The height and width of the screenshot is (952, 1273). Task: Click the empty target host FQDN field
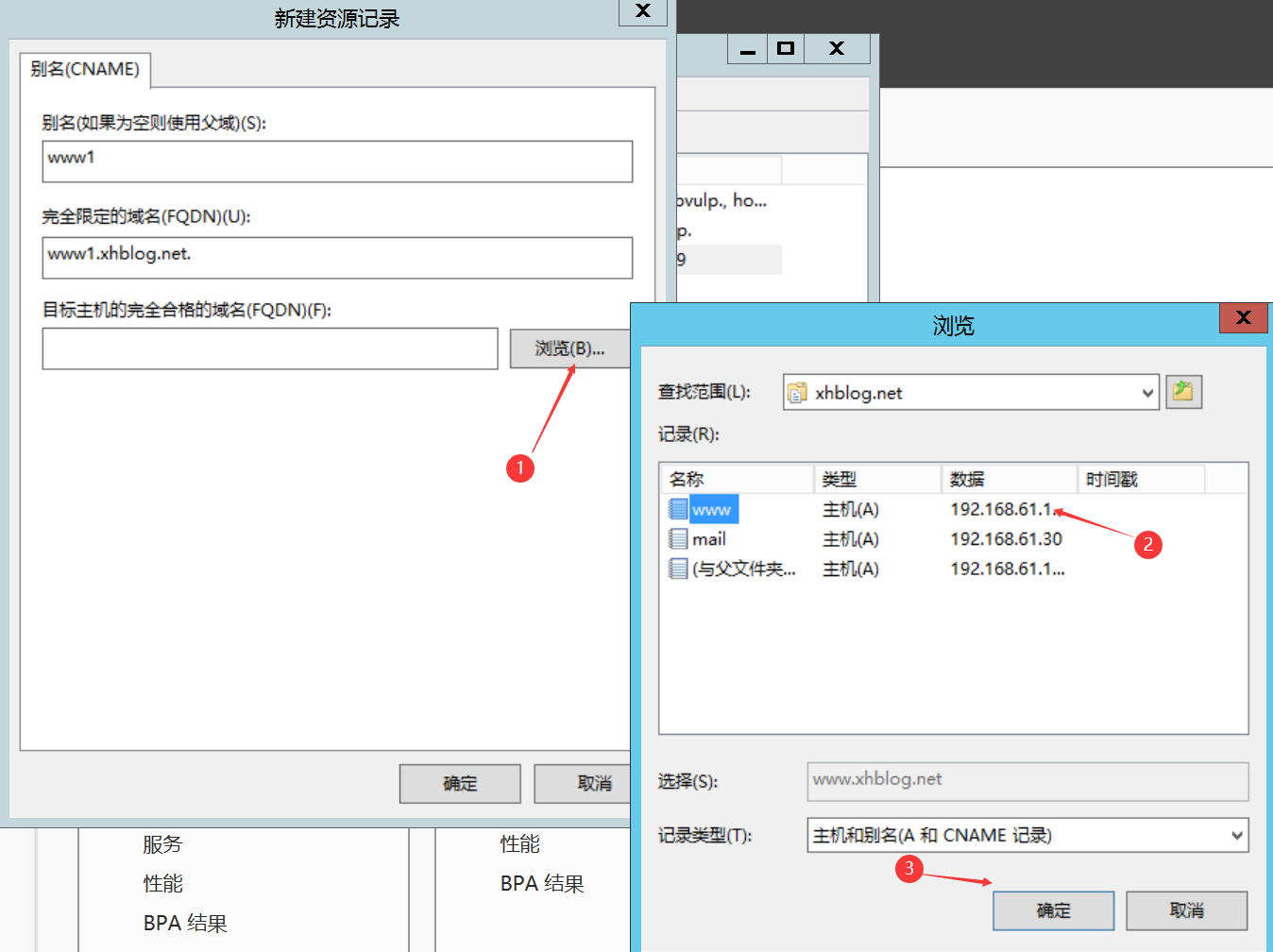pos(270,348)
